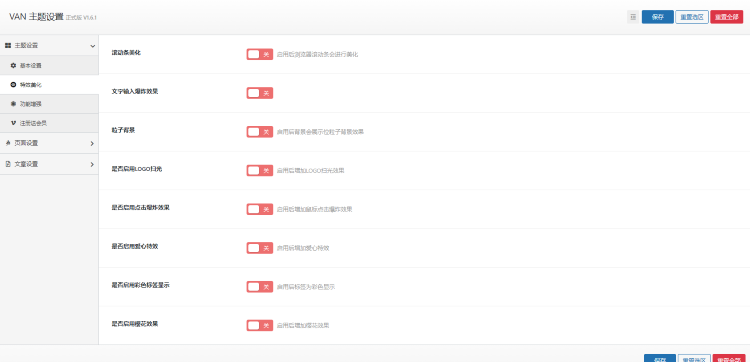This screenshot has height=362, width=750.
Task: Collapse the 主题设置 section chevron
Action: pos(92,46)
